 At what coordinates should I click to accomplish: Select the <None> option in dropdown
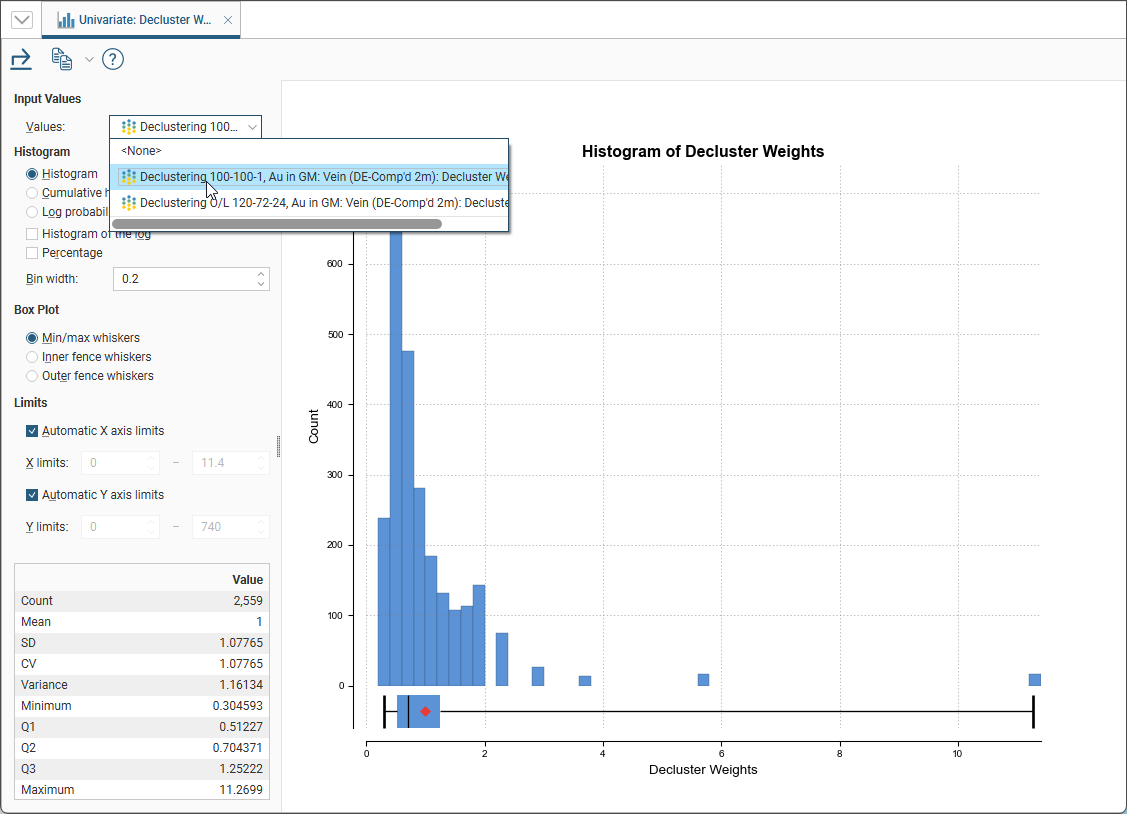tap(141, 151)
